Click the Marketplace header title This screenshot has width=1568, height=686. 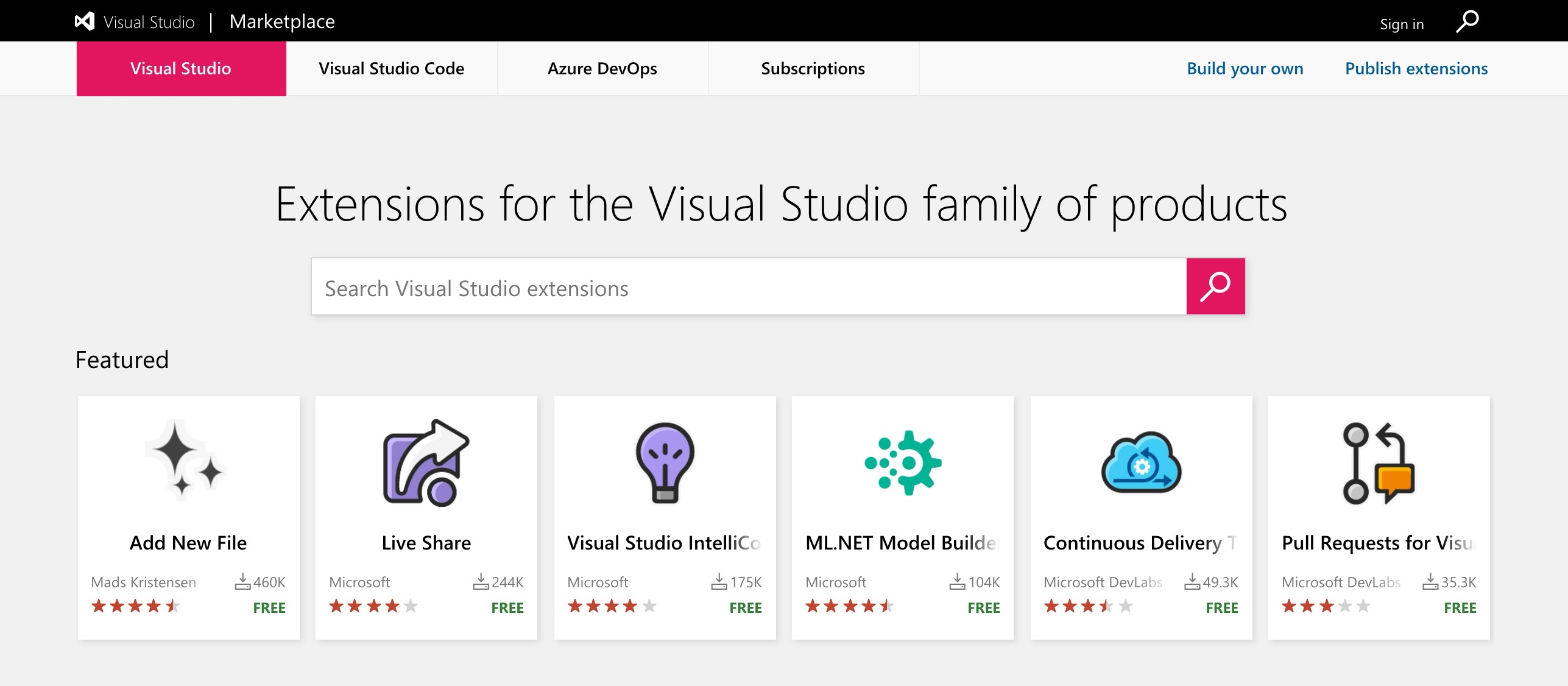(282, 22)
